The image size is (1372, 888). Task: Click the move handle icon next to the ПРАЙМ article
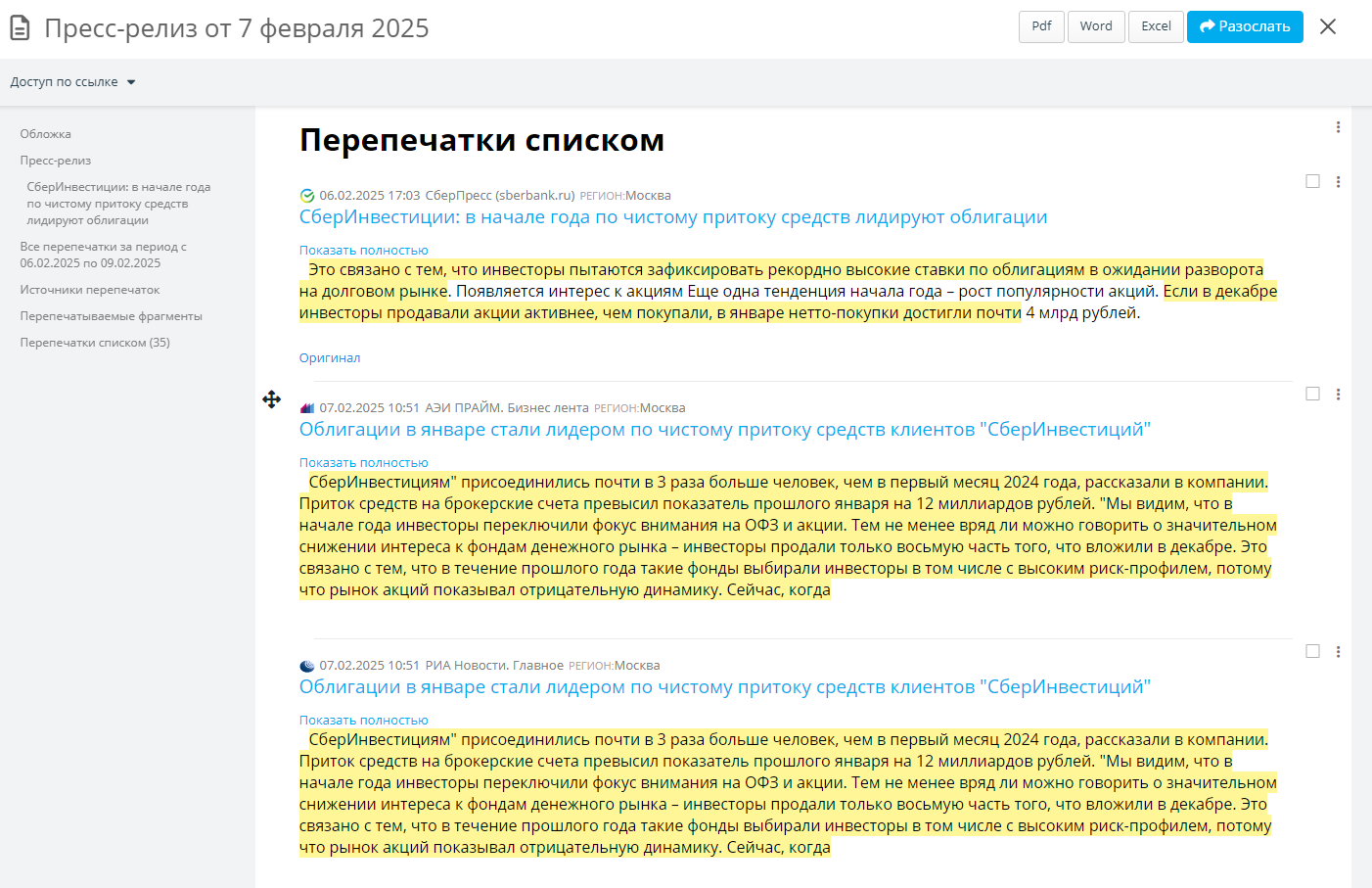tap(272, 399)
